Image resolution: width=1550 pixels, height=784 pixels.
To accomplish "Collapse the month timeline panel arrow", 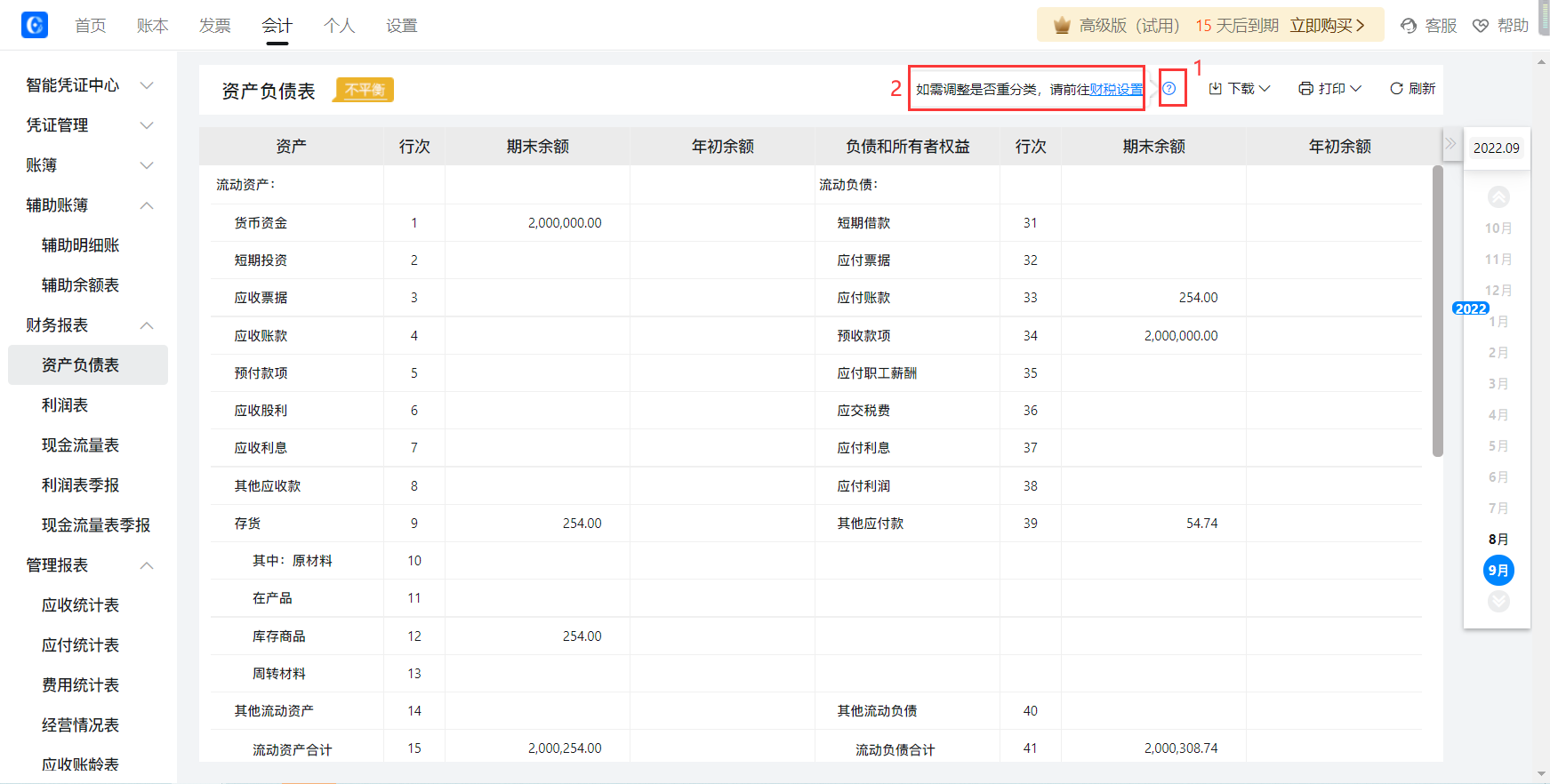I will [1450, 144].
